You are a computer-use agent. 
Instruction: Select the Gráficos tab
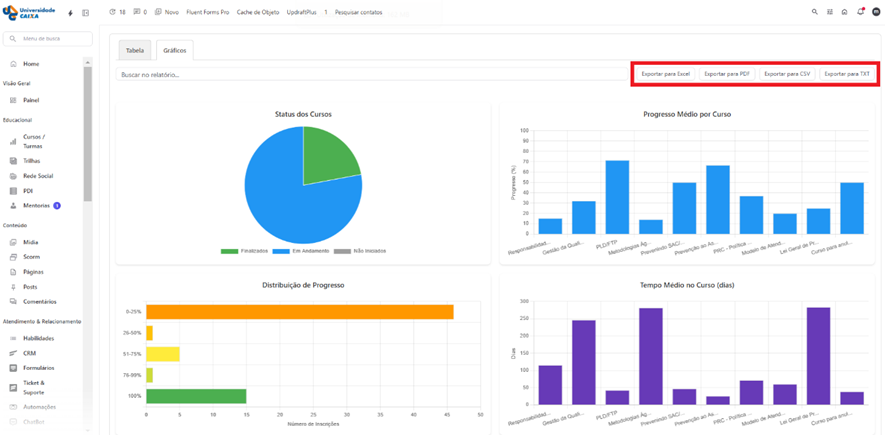(174, 50)
